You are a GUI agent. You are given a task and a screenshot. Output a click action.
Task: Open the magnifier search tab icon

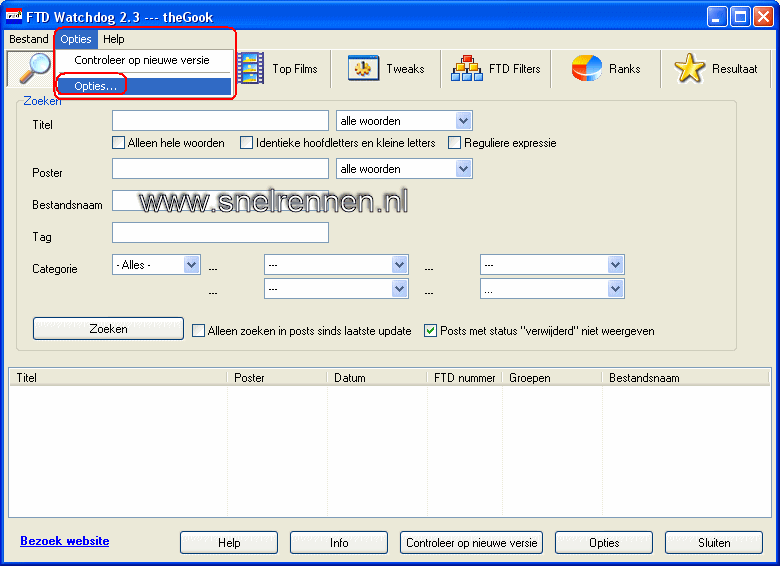coord(35,69)
